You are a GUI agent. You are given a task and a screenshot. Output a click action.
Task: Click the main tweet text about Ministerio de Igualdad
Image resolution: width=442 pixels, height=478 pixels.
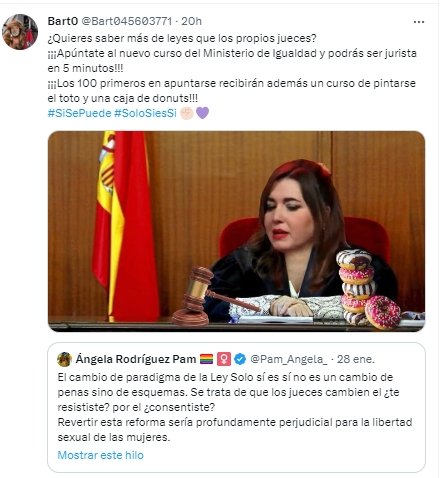[232, 68]
